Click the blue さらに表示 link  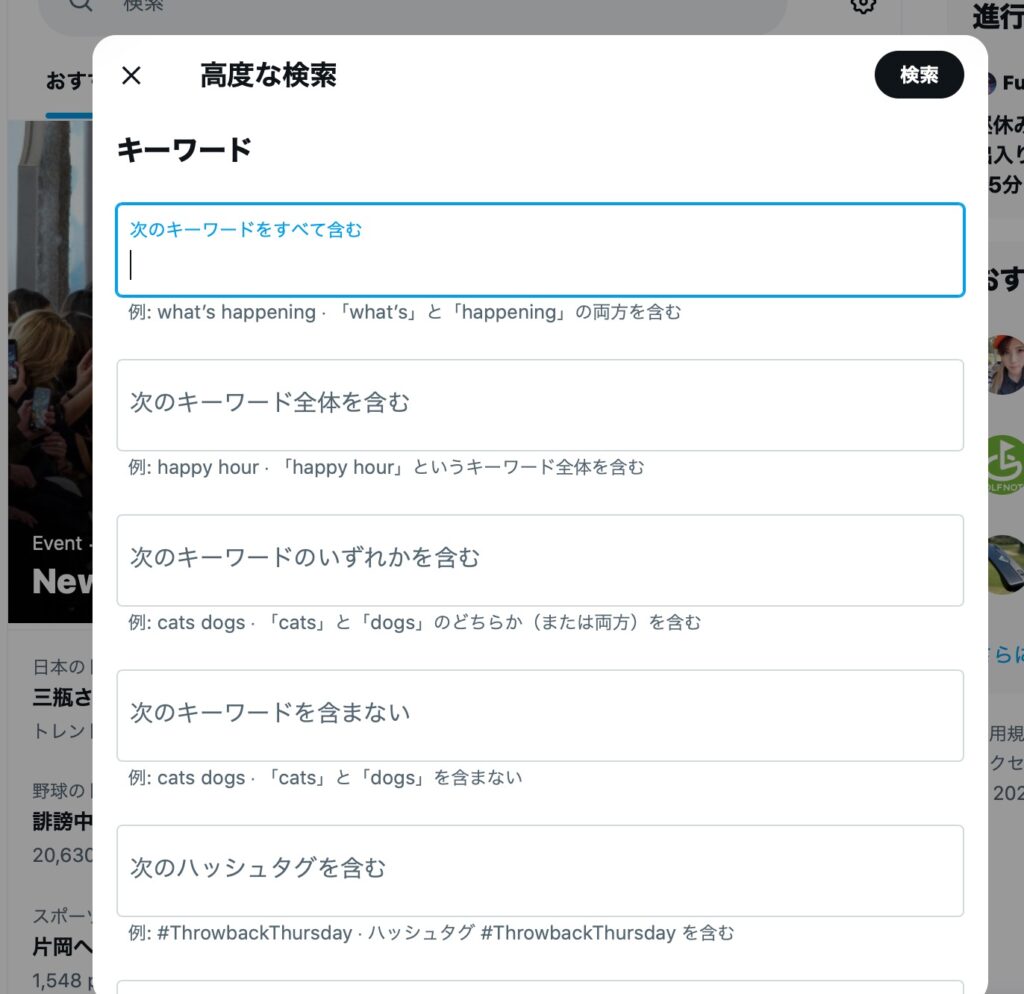coord(1005,654)
